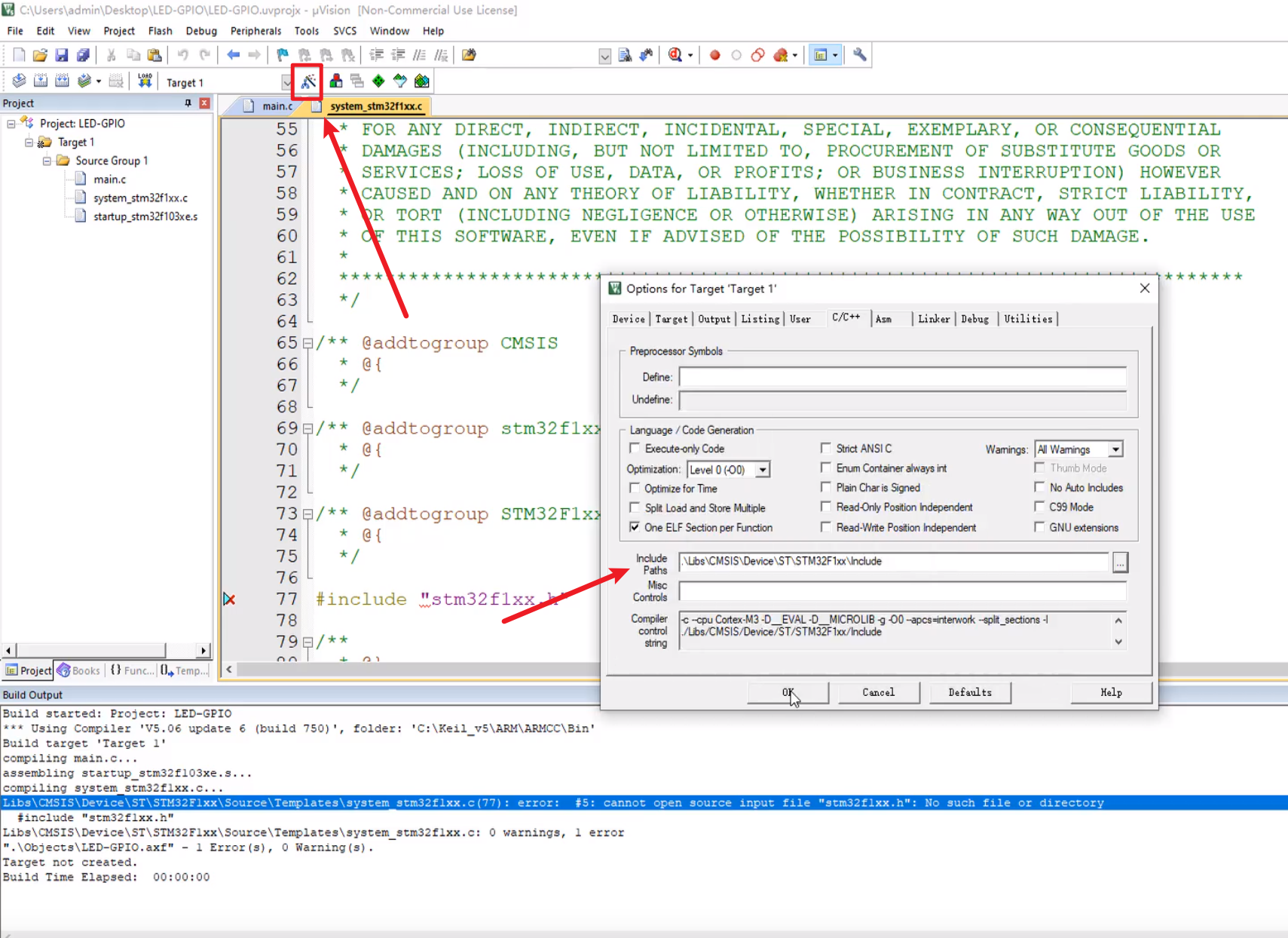1288x938 pixels.
Task: Click the Manage Run-Time Environment green diamond icon
Action: point(378,81)
